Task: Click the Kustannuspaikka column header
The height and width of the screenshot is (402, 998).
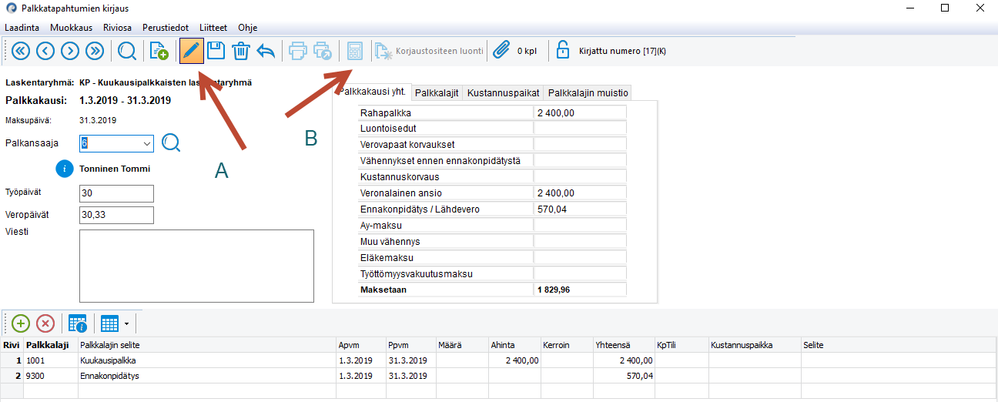Action: (755, 345)
